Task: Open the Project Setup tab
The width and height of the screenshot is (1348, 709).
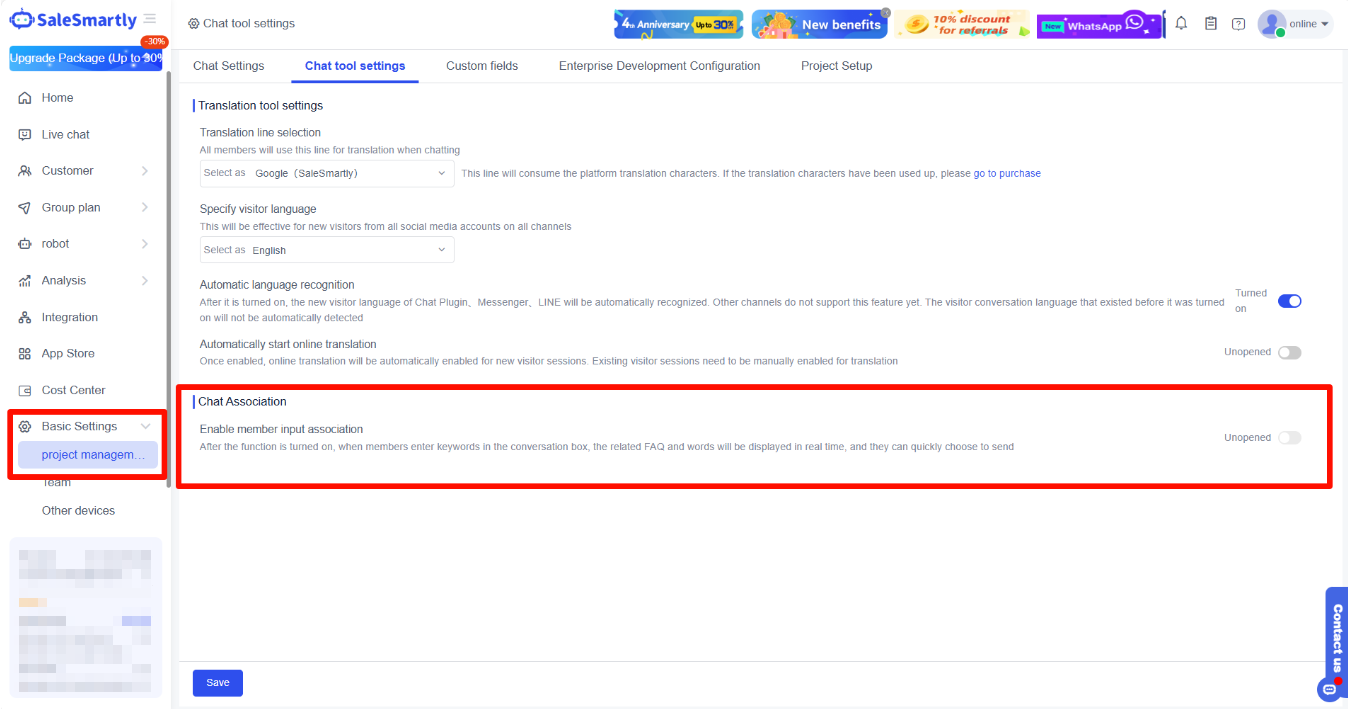Action: point(836,66)
